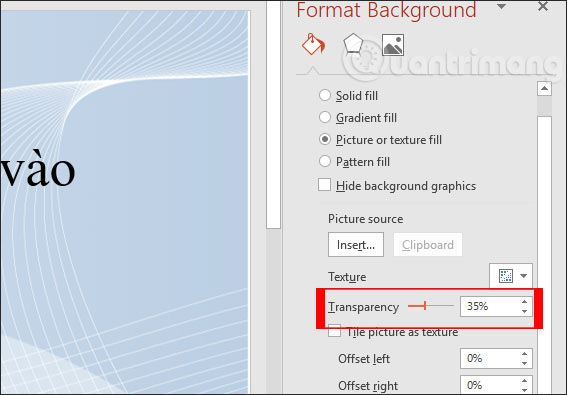
Task: Enable Tile picture as texture
Action: point(334,331)
